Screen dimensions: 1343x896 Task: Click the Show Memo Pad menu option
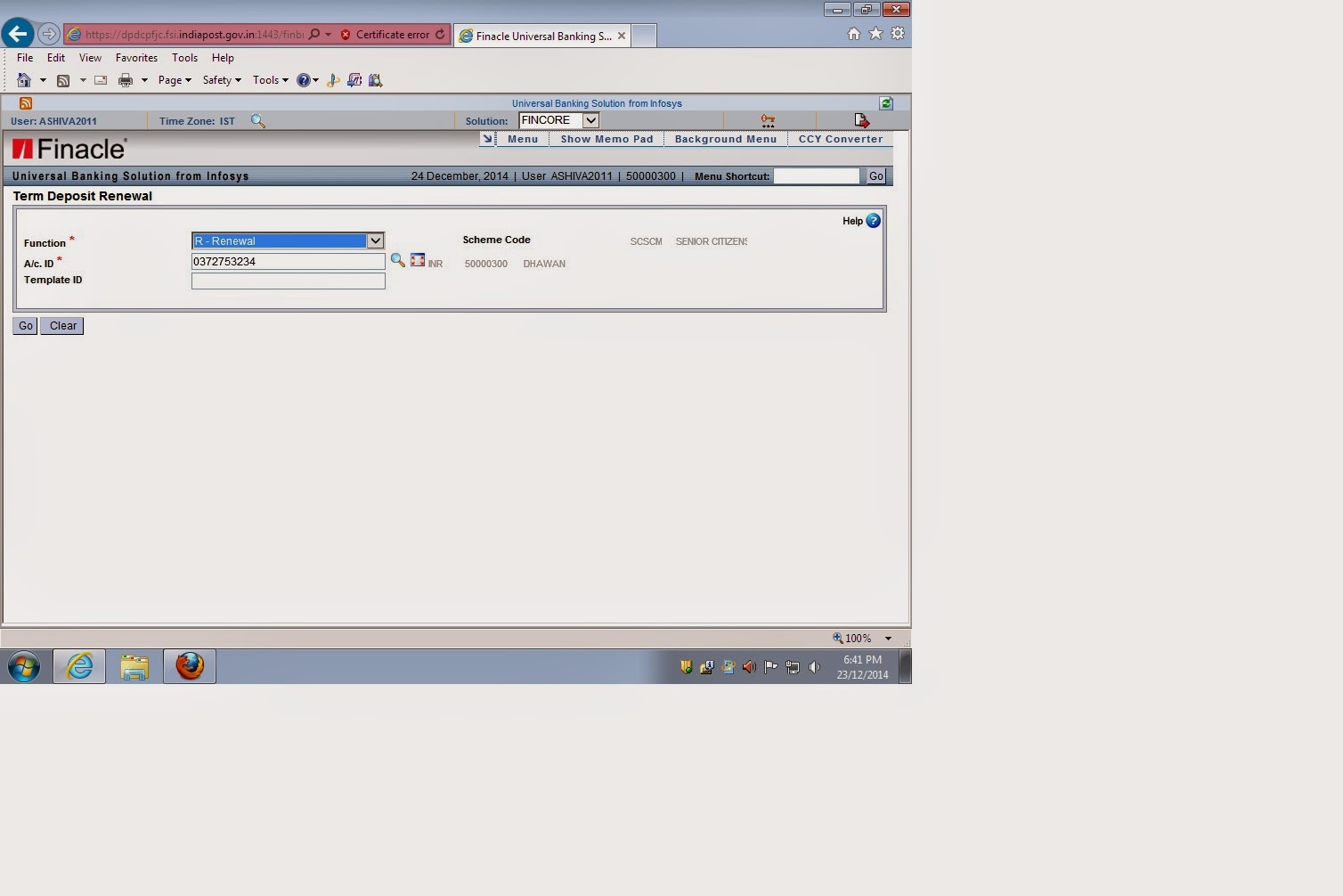[x=606, y=139]
